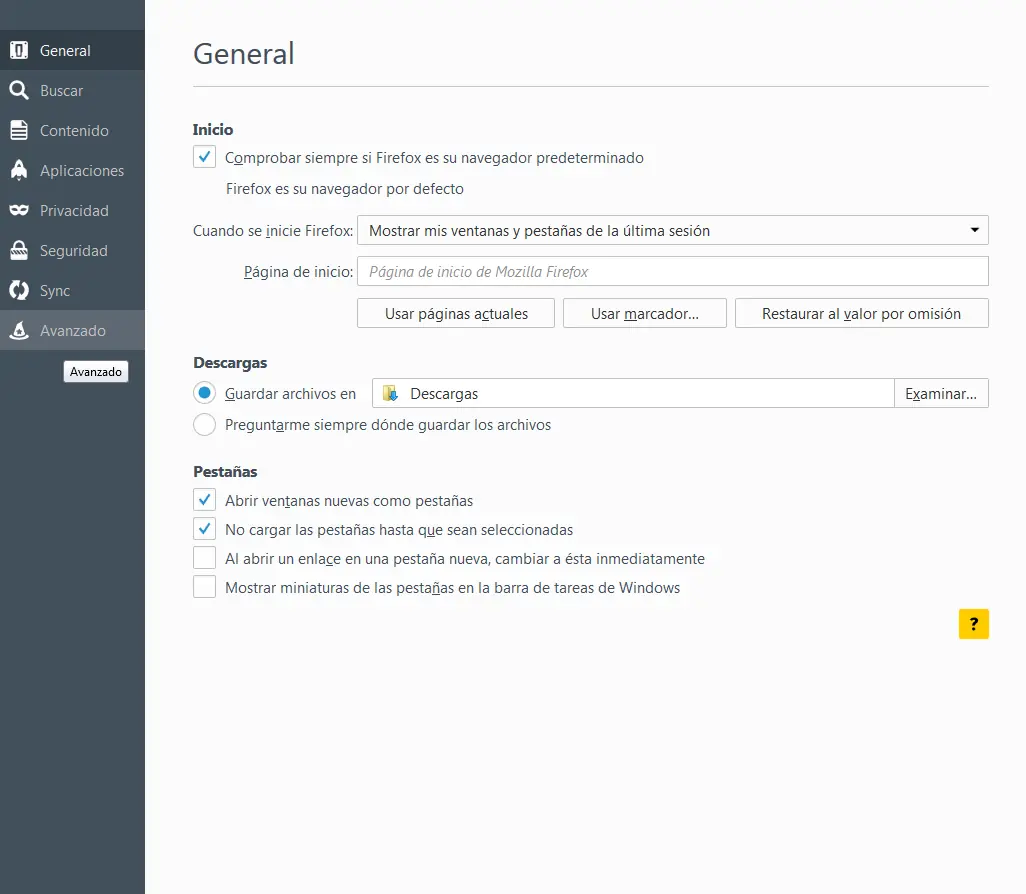Click the 'Cuando se inicie Firefox:' label
1026x894 pixels.
click(273, 230)
